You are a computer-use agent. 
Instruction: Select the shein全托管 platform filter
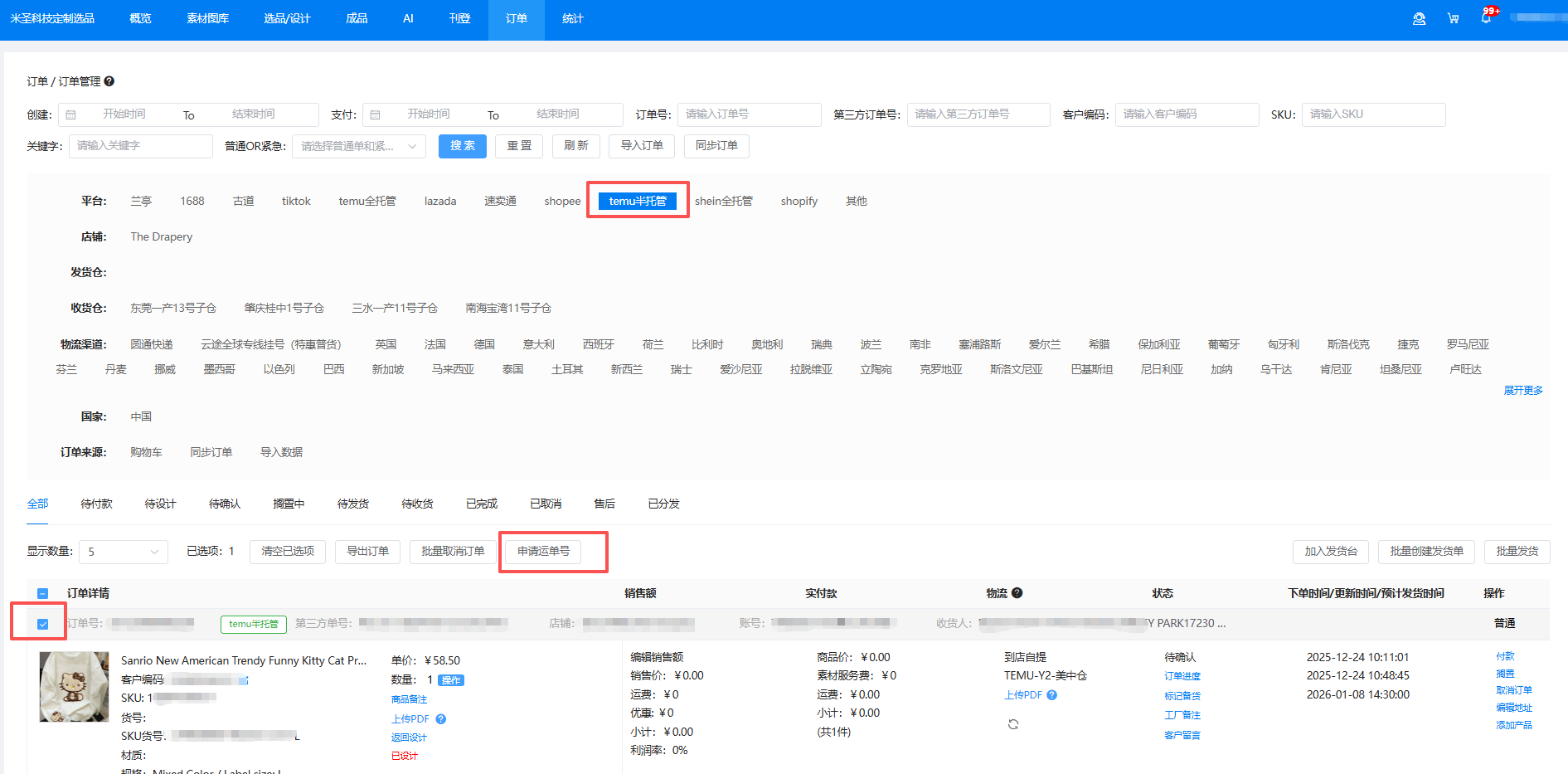[723, 201]
